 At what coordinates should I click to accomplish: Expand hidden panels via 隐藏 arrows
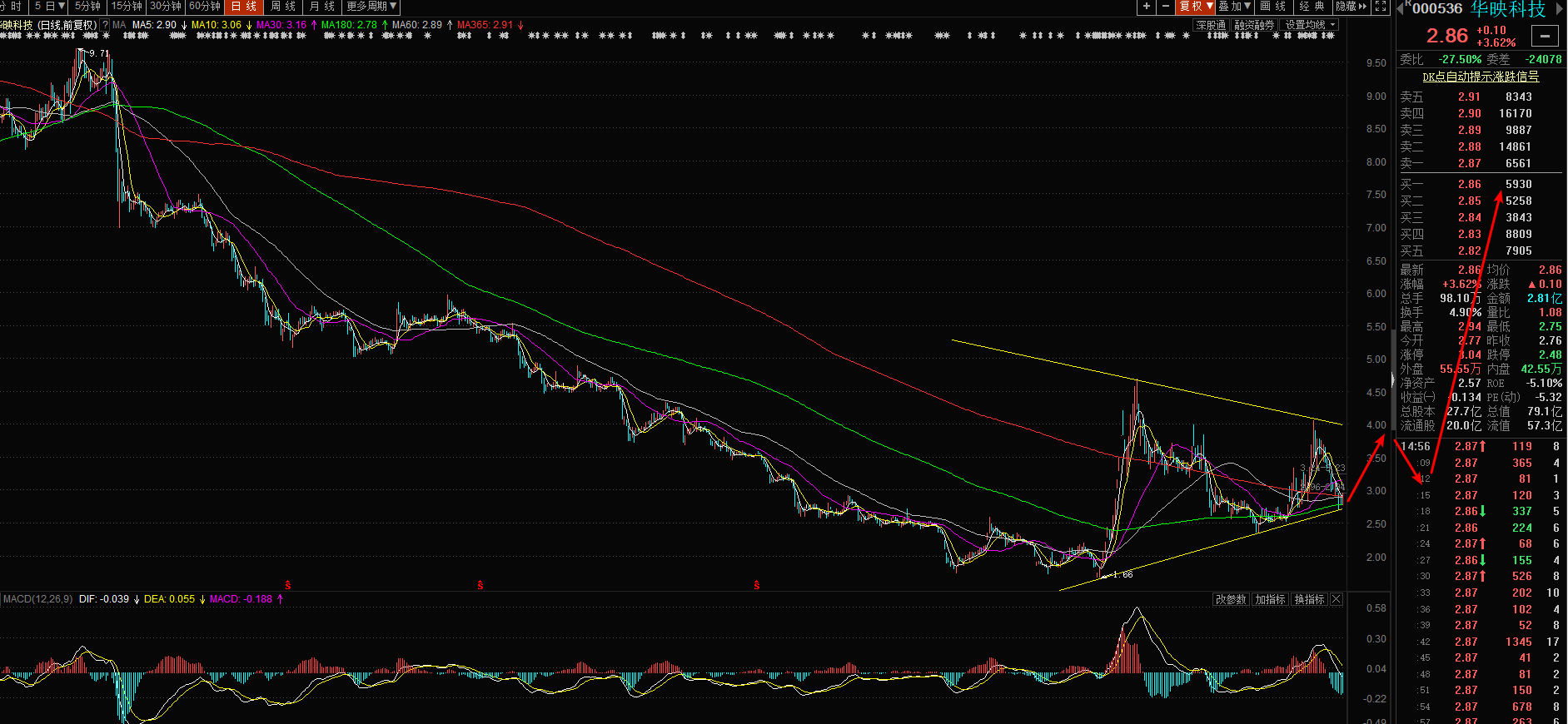click(1351, 7)
